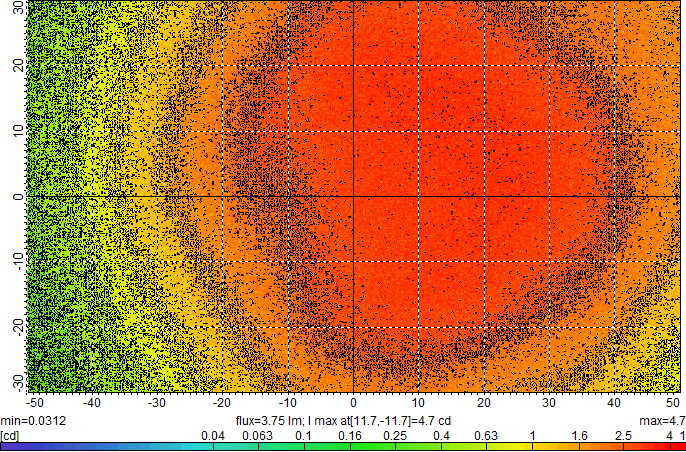Click the 0.063 color scale label
The height and width of the screenshot is (452, 686).
click(256, 436)
